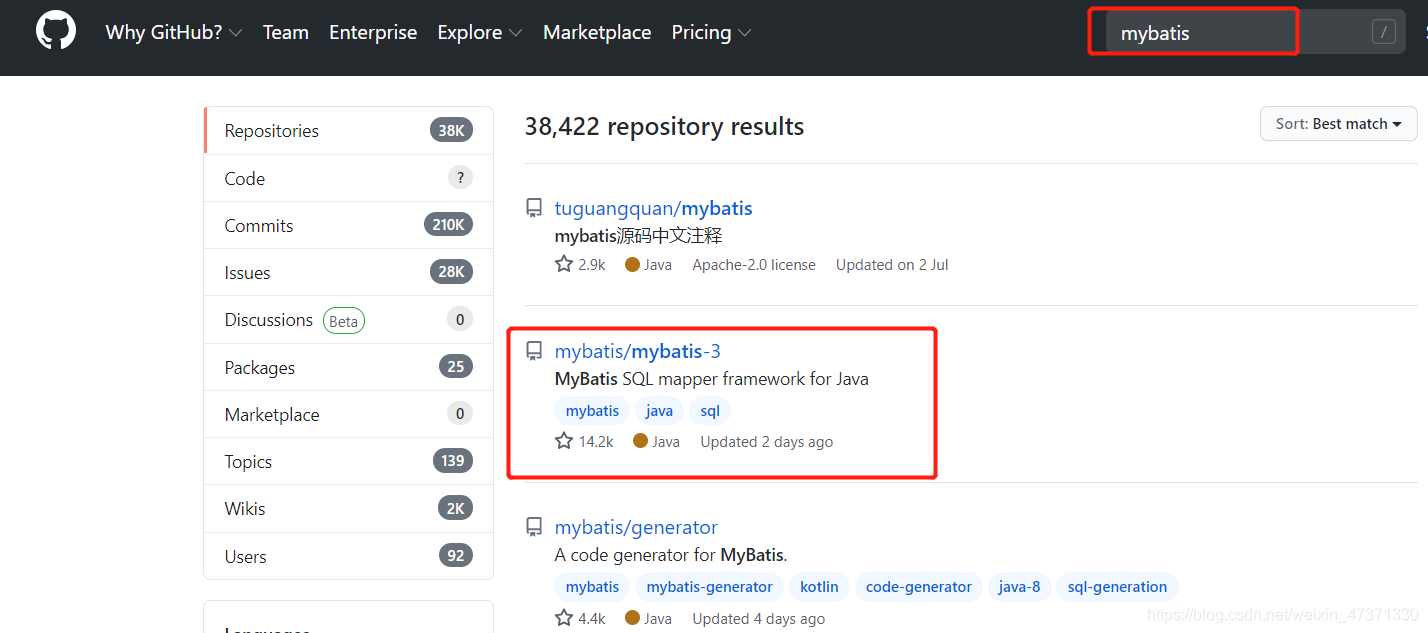Expand the Explore dropdown
Screen dimensions: 1428x633
pos(480,32)
